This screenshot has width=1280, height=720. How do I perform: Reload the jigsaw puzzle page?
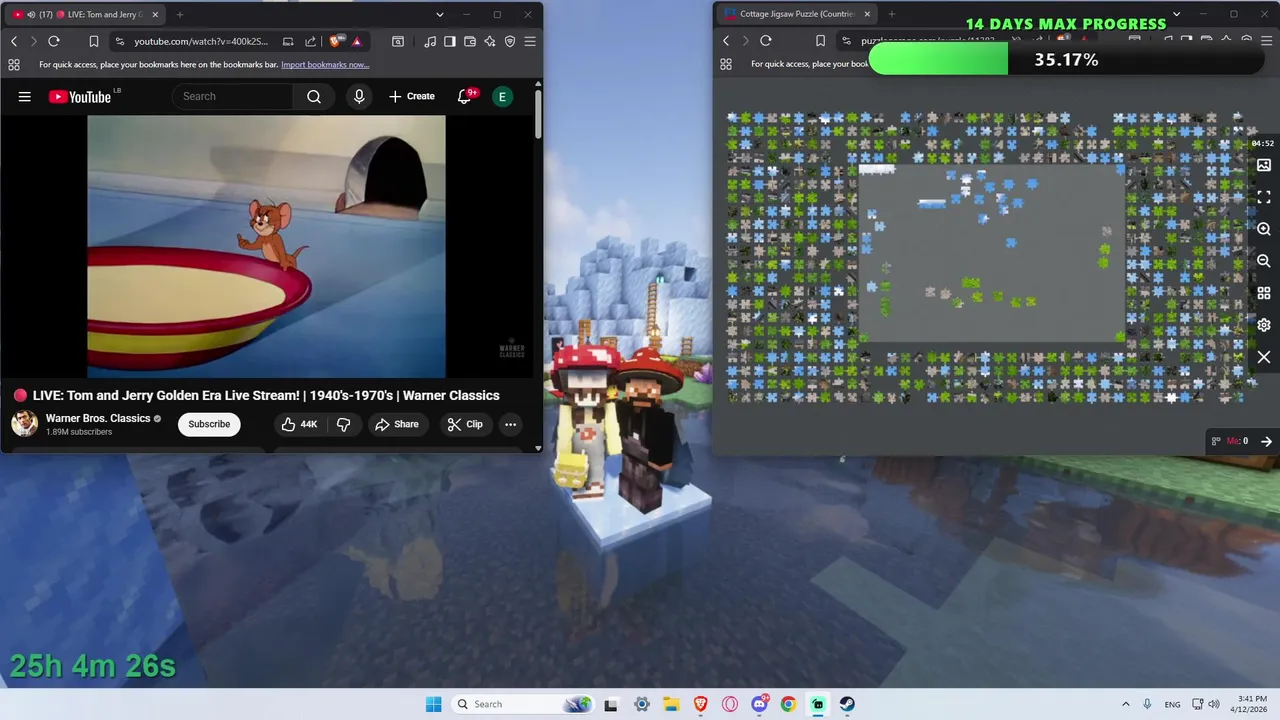(766, 40)
